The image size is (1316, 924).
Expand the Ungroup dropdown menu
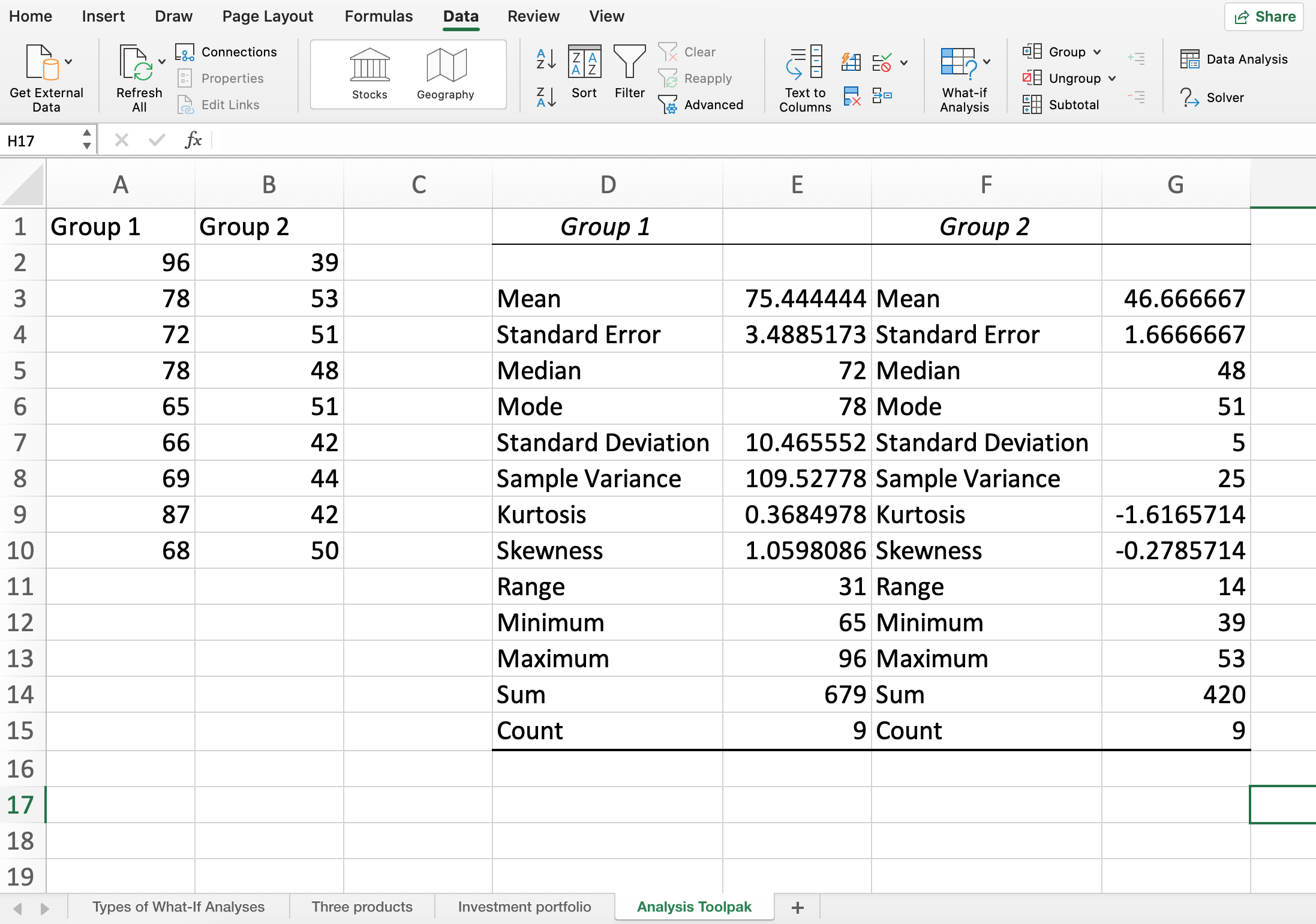1113,77
